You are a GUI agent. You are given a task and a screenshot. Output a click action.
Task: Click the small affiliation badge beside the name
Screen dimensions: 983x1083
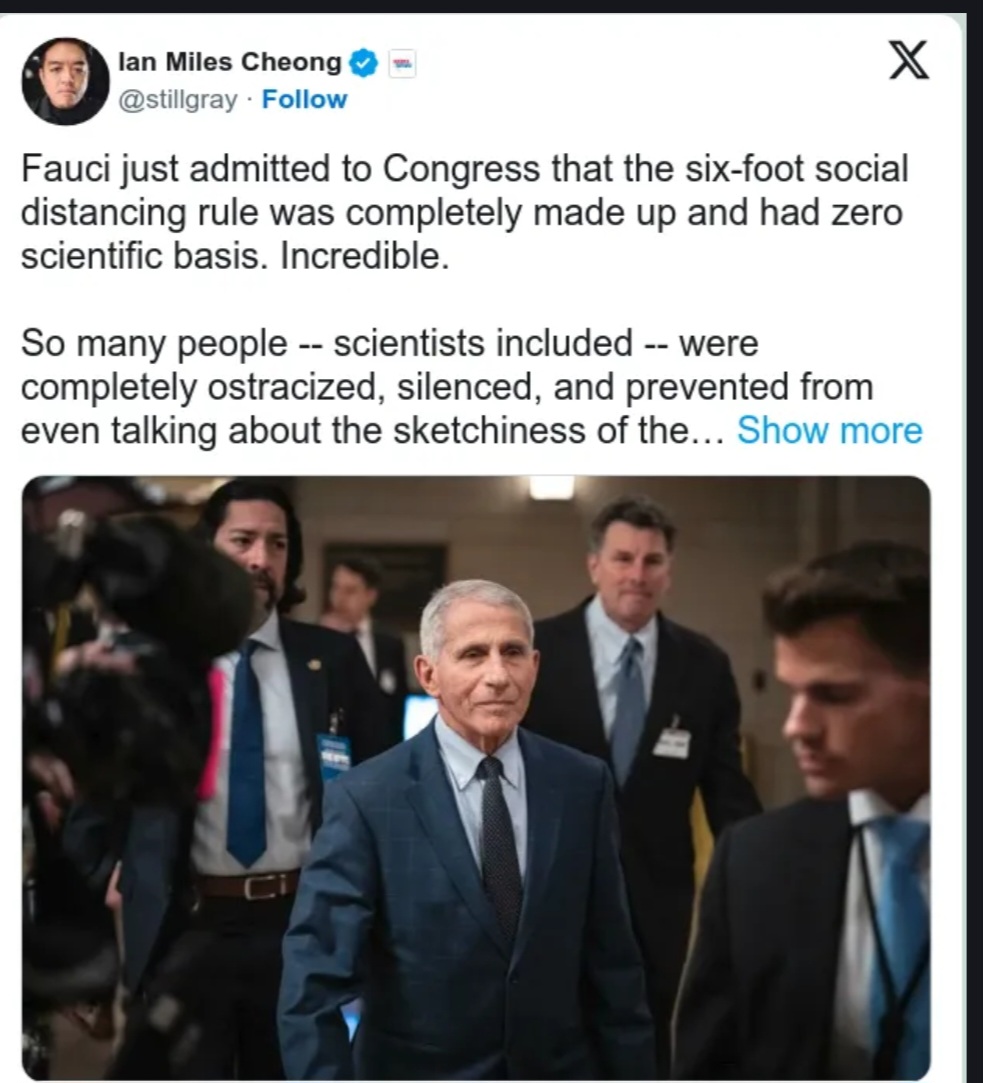tap(400, 63)
